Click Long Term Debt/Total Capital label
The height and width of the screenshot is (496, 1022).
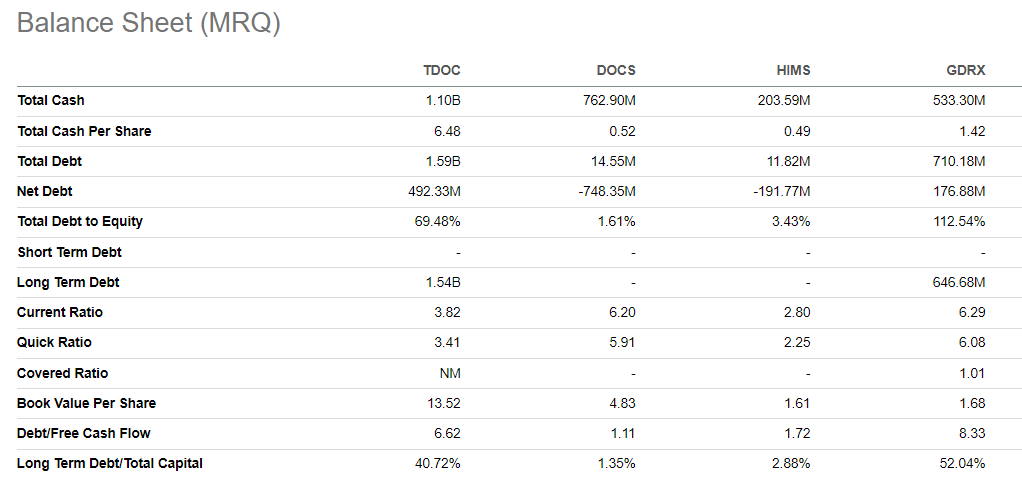[110, 464]
